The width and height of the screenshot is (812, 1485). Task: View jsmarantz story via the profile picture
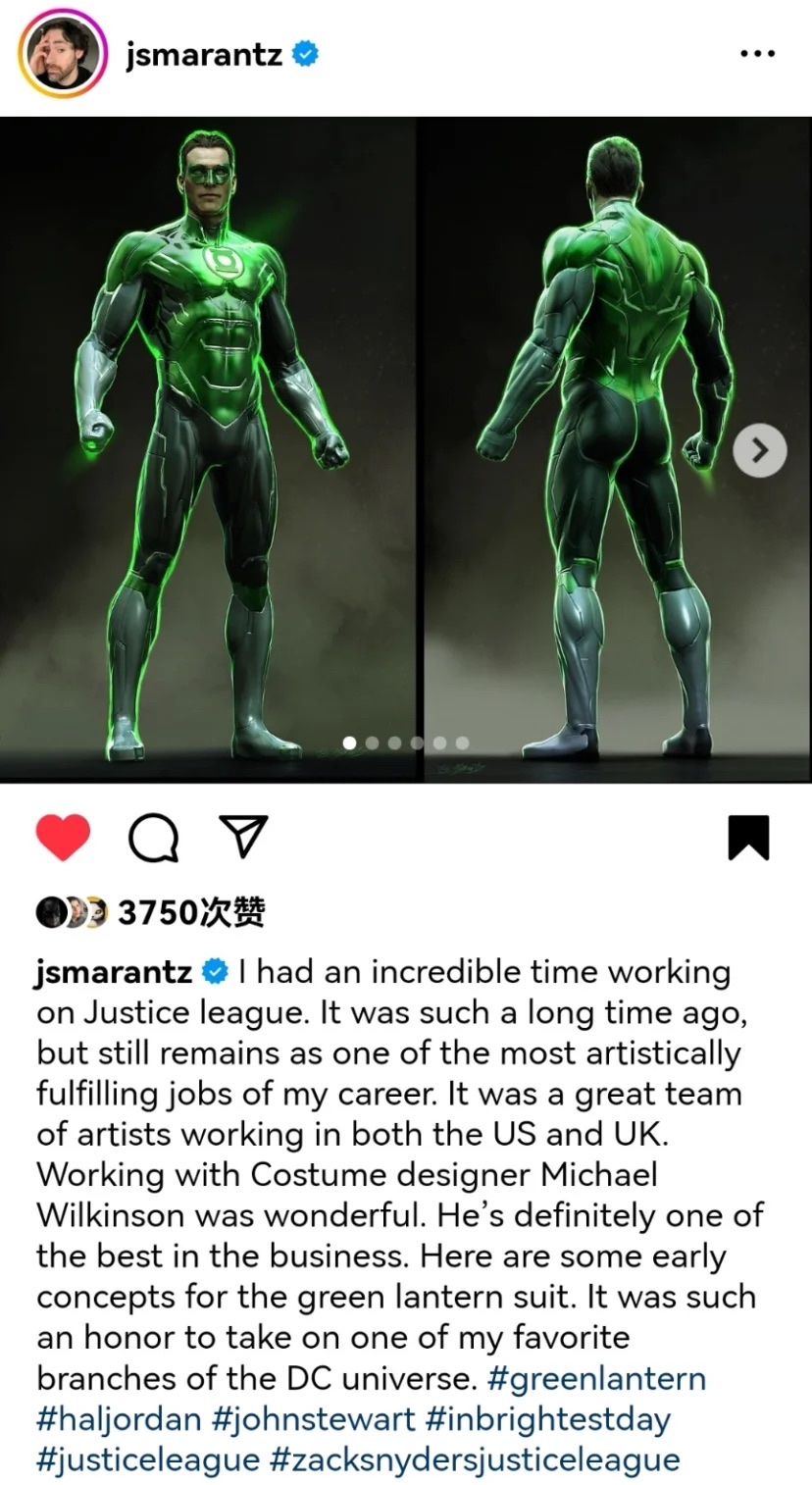click(62, 55)
